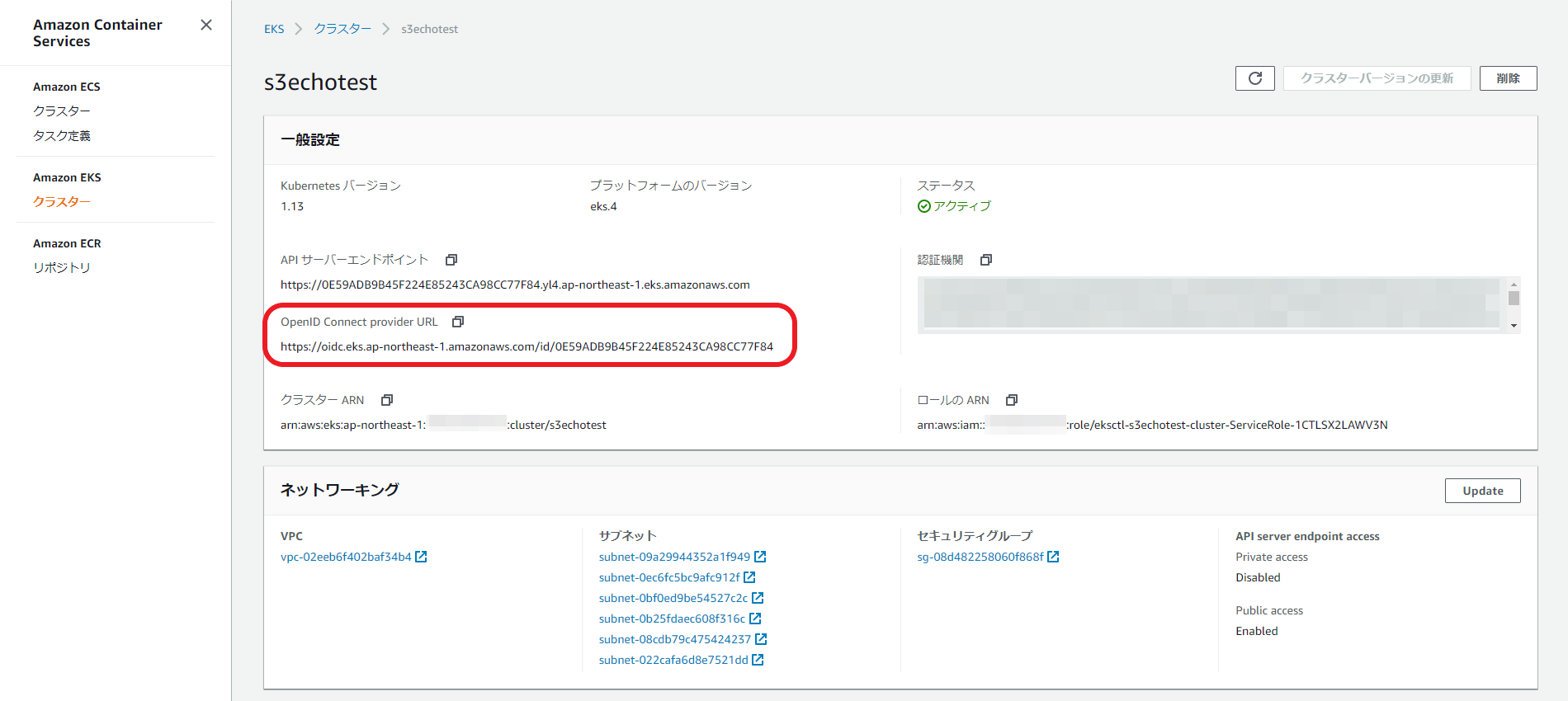Click the Amazon ECS sidebar heading

(x=67, y=87)
